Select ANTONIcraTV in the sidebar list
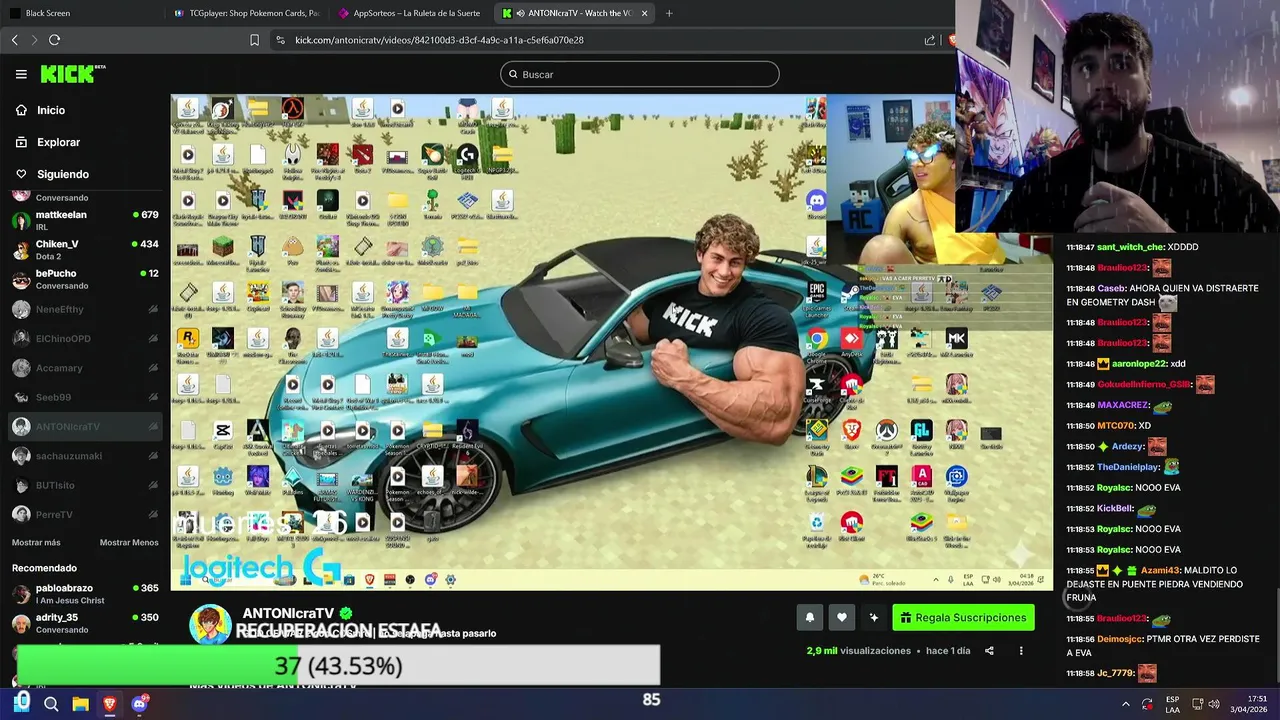Screen dimensions: 1280x720 click(85, 427)
